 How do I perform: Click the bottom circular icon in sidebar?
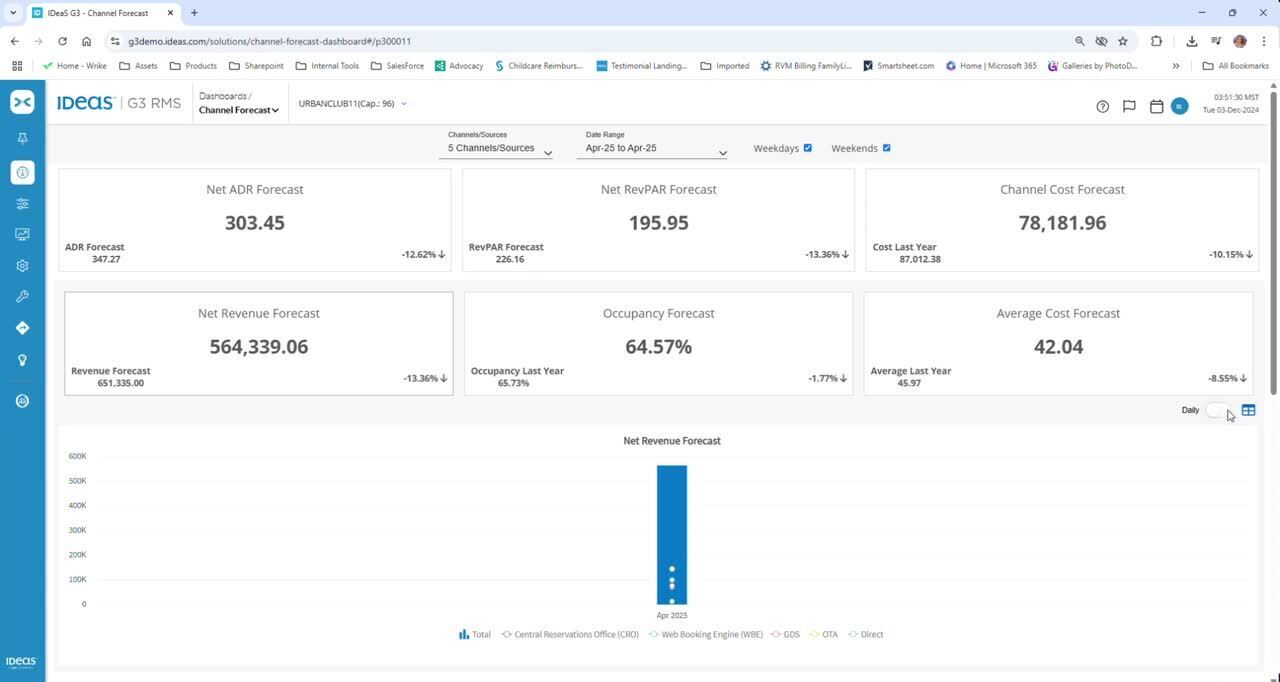pyautogui.click(x=22, y=401)
